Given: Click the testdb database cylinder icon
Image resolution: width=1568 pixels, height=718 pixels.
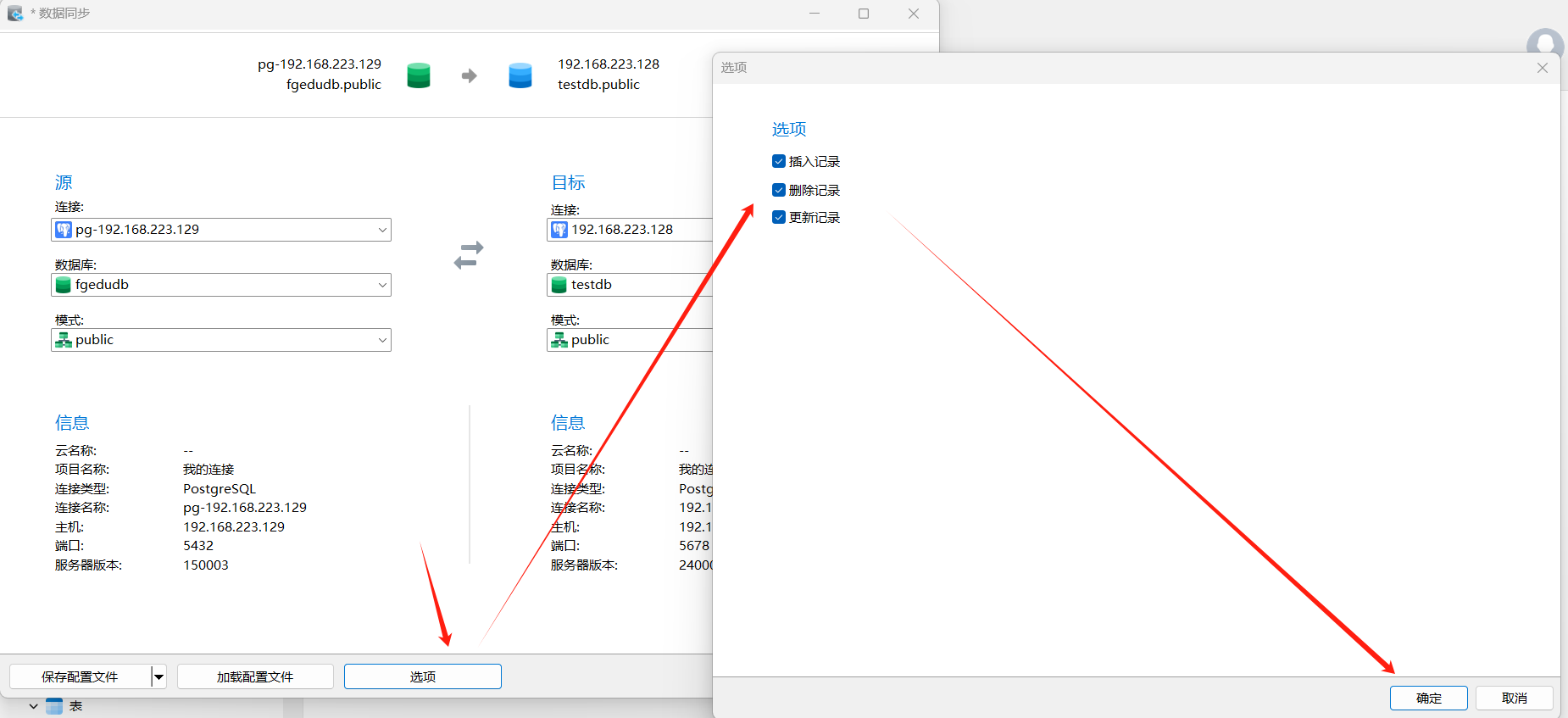Looking at the screenshot, I should click(x=559, y=285).
